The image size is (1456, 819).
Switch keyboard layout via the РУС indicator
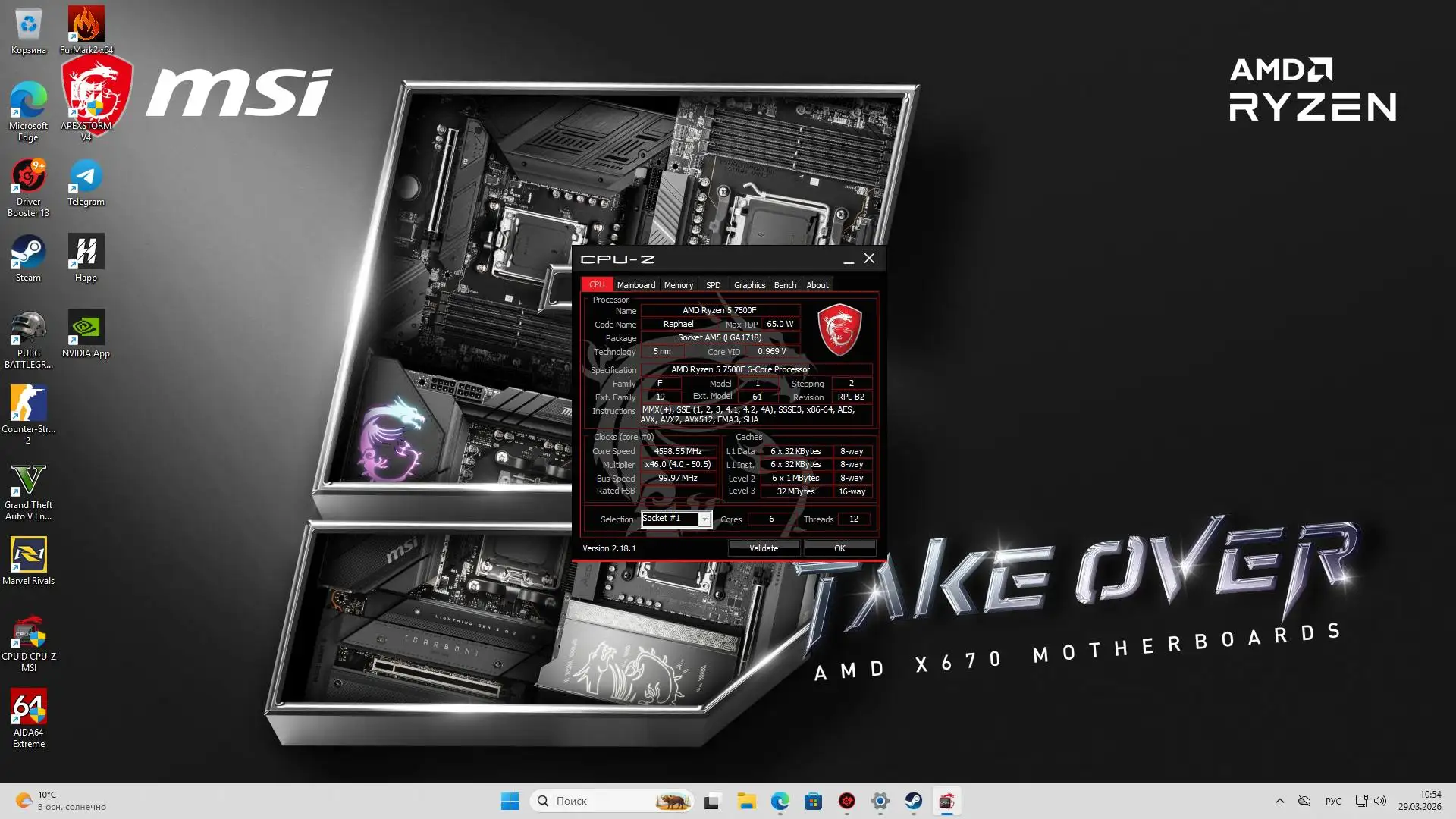click(x=1332, y=800)
